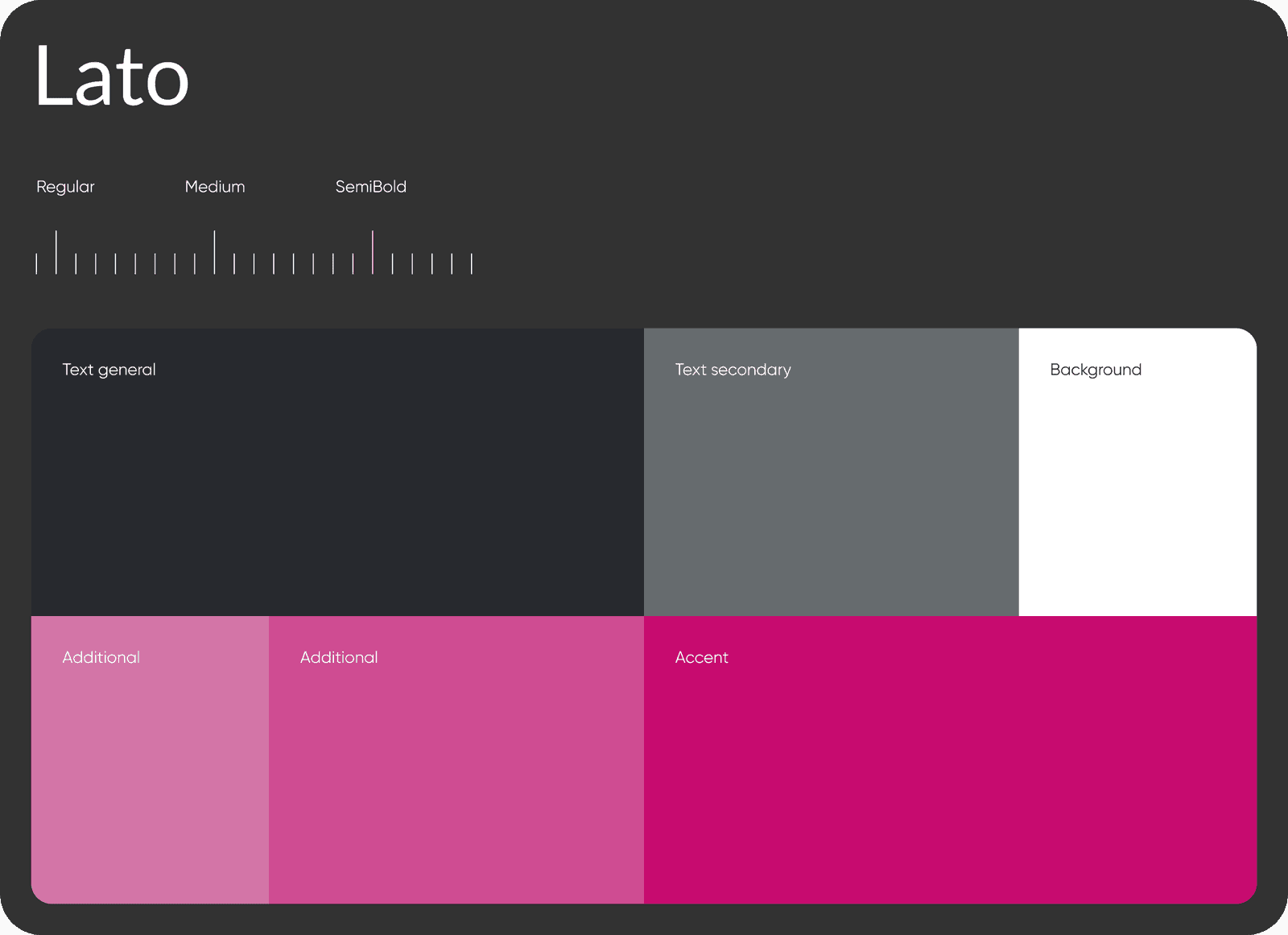Click the 'Background' label text
Screen dimensions: 1288x935
point(1095,370)
